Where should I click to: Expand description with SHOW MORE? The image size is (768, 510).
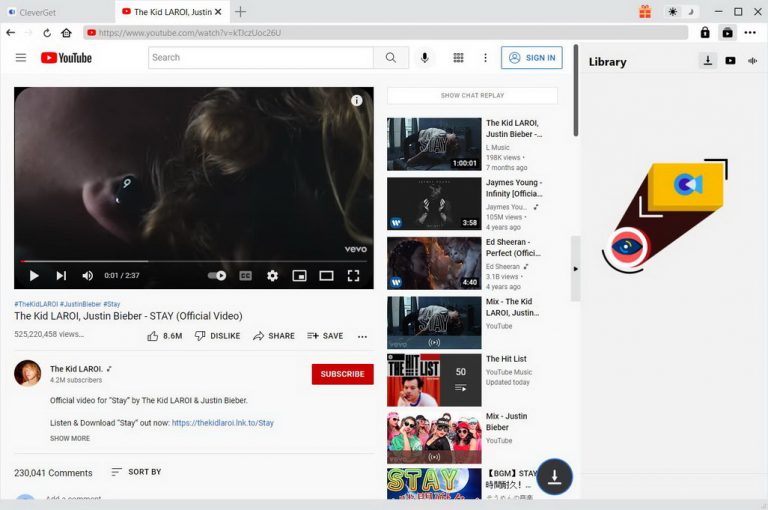pyautogui.click(x=70, y=438)
